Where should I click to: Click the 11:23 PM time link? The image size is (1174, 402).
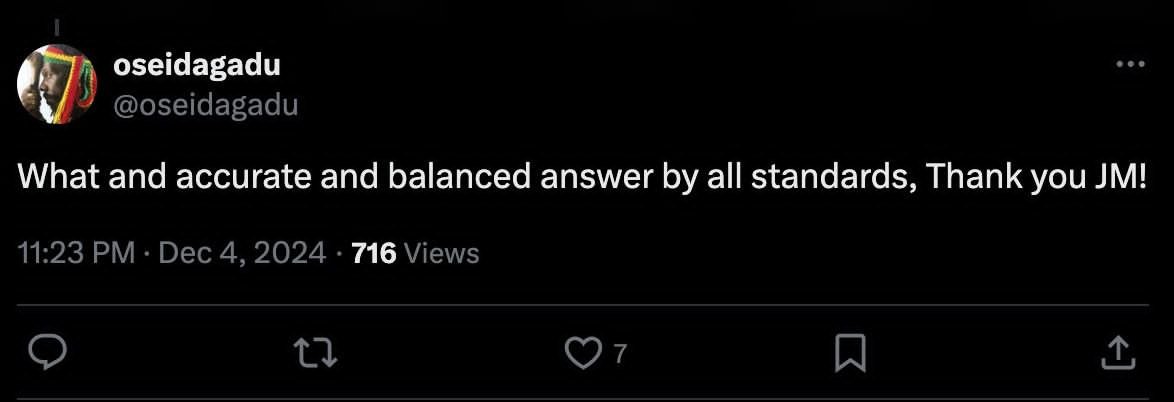(x=76, y=253)
